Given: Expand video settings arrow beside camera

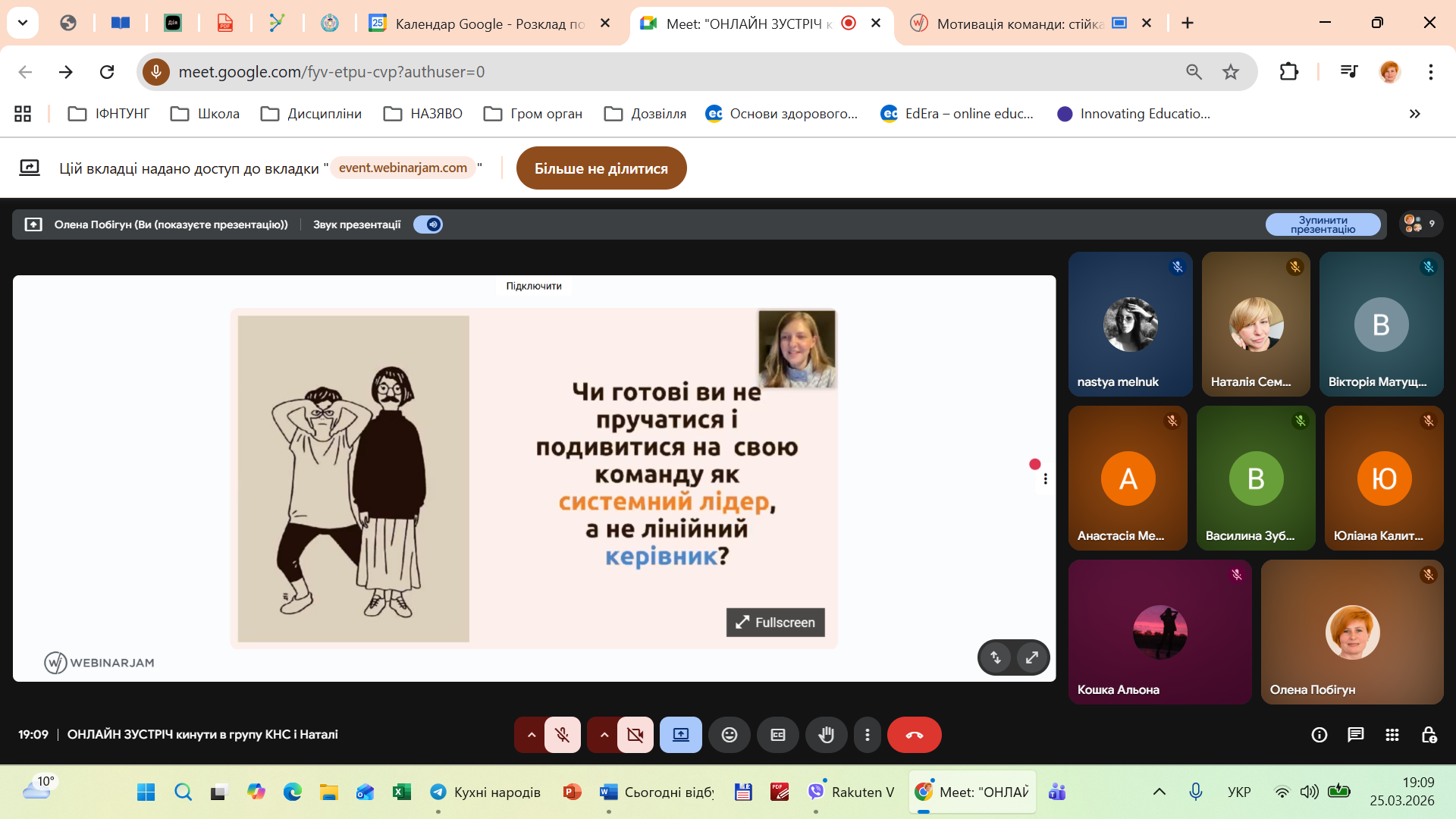Looking at the screenshot, I should pos(604,735).
